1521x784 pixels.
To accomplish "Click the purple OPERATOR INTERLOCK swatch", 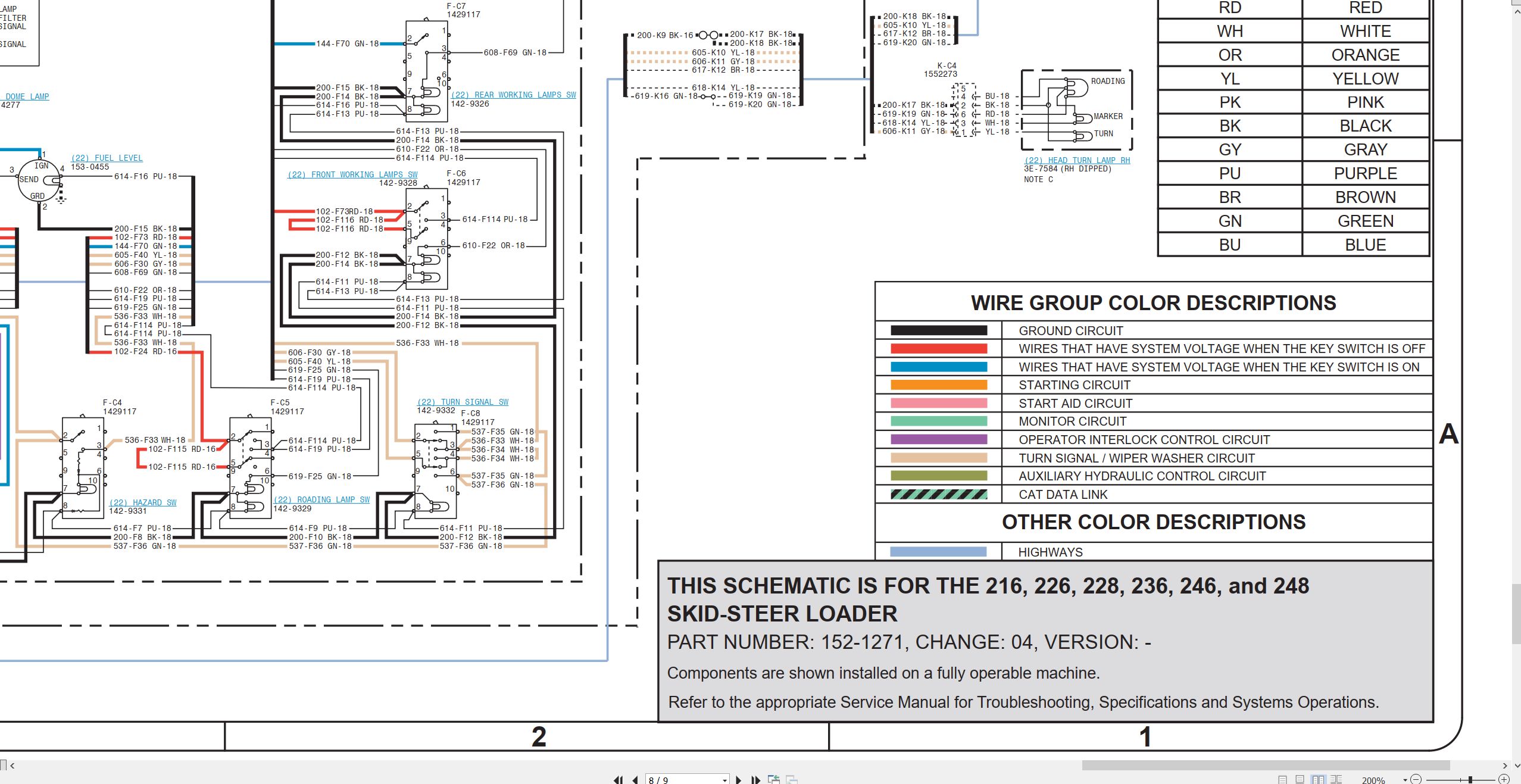I will click(x=939, y=439).
